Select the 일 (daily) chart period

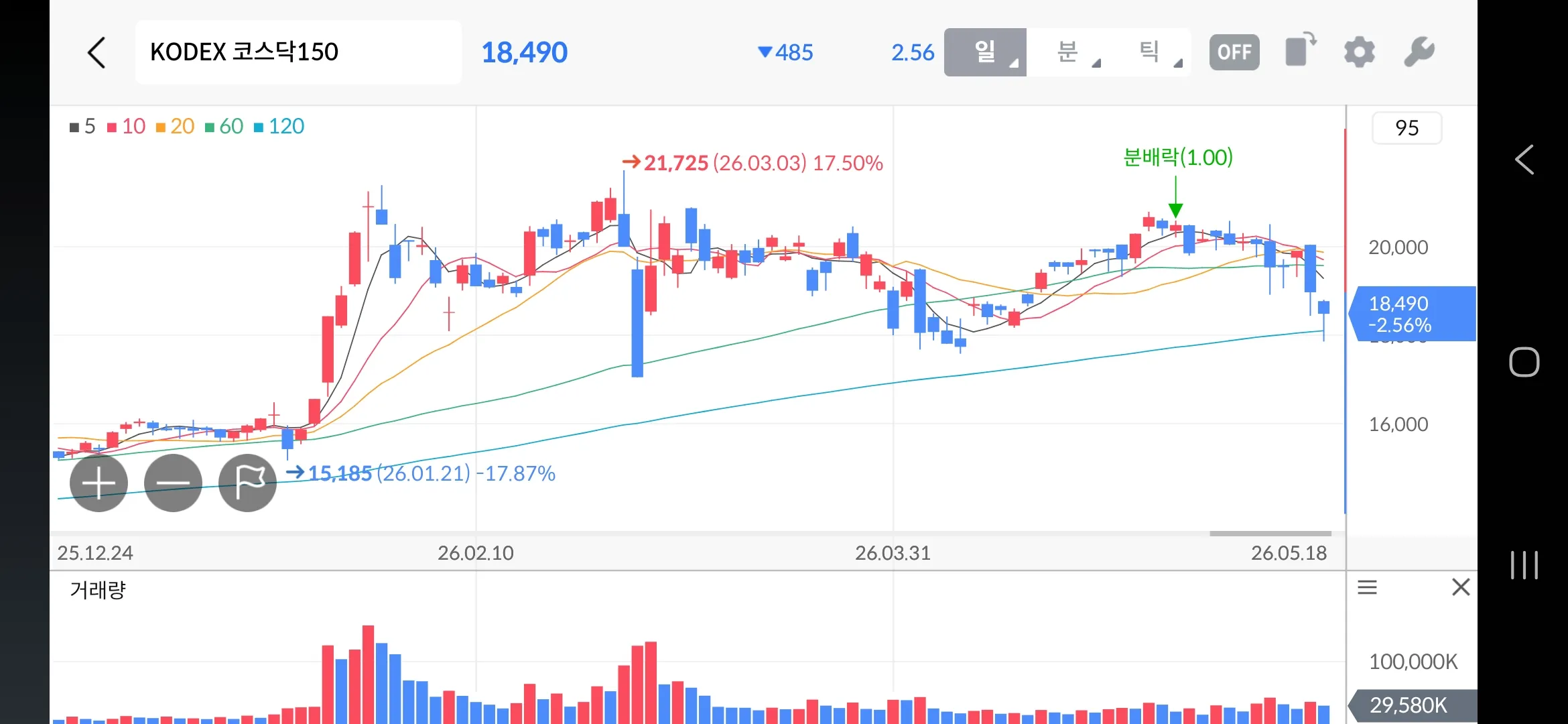985,52
